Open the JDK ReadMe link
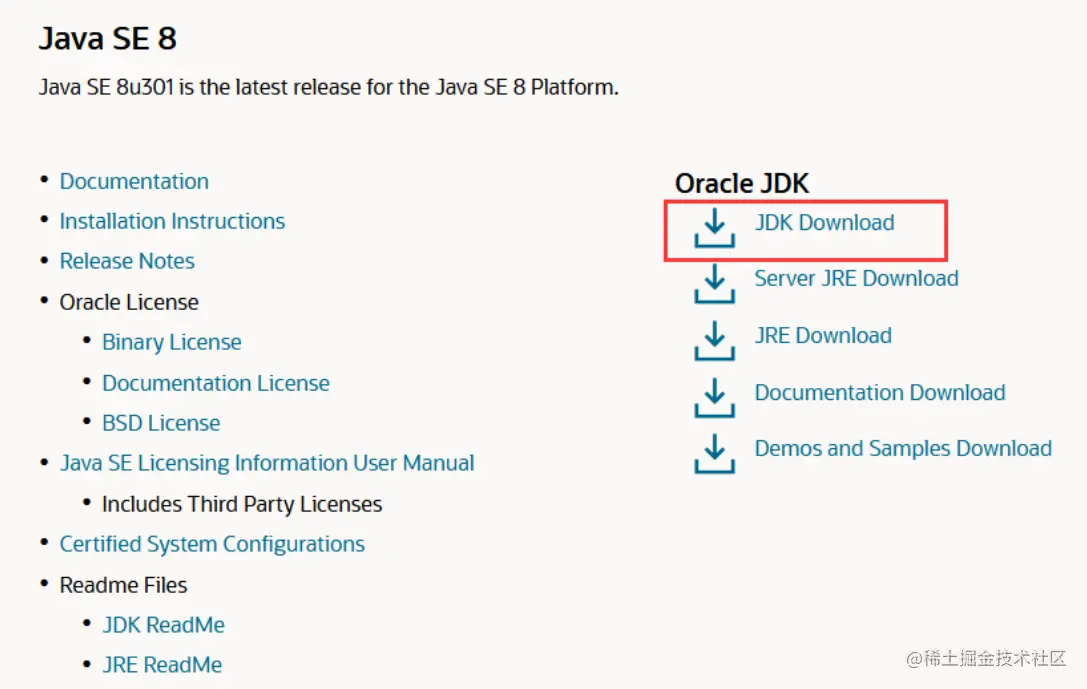The height and width of the screenshot is (689, 1087). pos(163,625)
